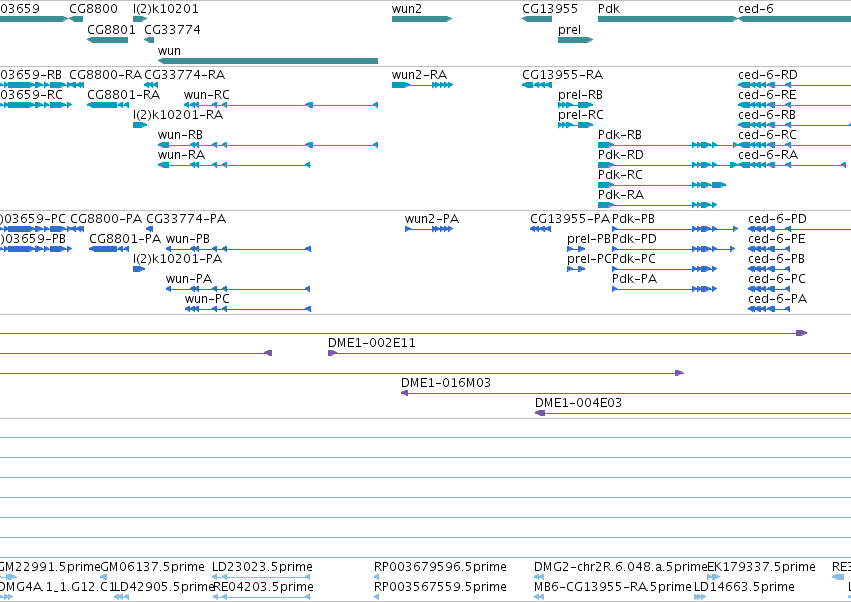Click the LD23023.5prime EST feature
The width and height of the screenshot is (851, 602).
click(261, 578)
